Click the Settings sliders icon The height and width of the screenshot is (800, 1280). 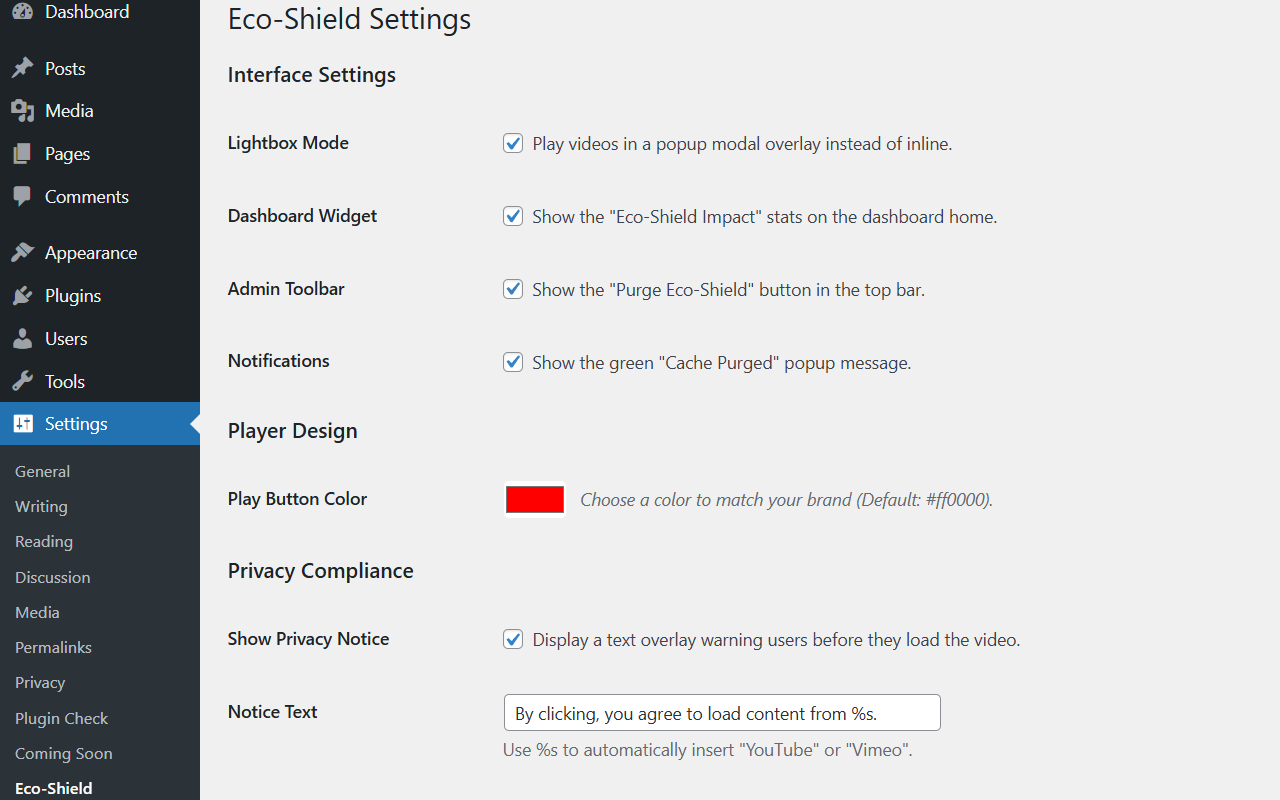point(22,424)
